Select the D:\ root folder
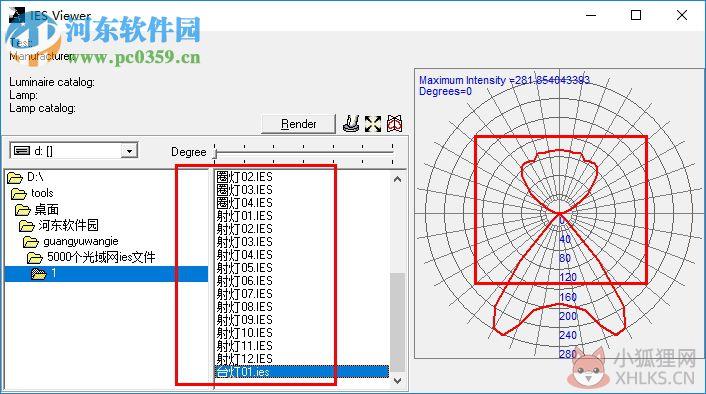 click(26, 177)
